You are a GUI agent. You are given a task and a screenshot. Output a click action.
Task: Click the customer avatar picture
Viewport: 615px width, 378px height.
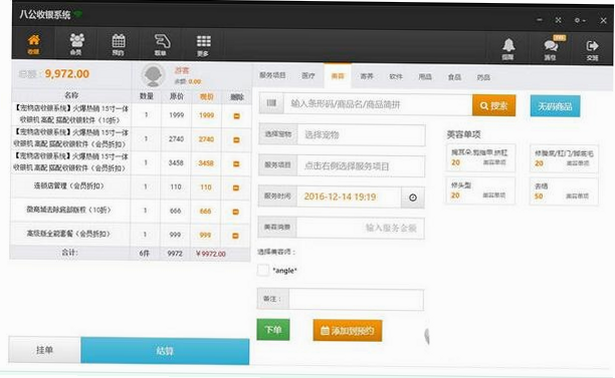pyautogui.click(x=153, y=75)
